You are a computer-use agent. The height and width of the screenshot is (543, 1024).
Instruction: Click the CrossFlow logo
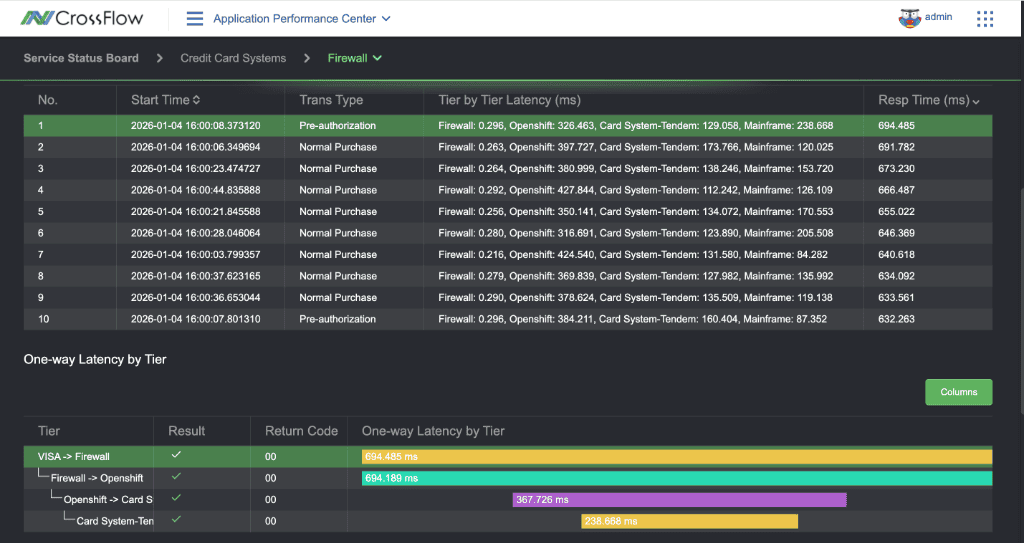[82, 18]
